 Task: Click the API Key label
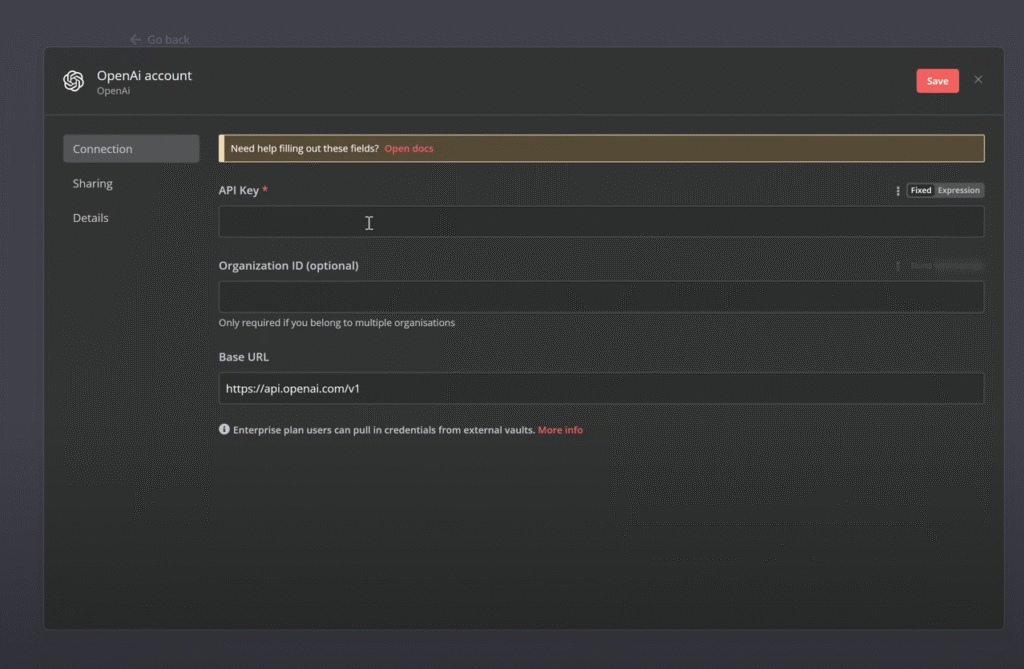(238, 190)
